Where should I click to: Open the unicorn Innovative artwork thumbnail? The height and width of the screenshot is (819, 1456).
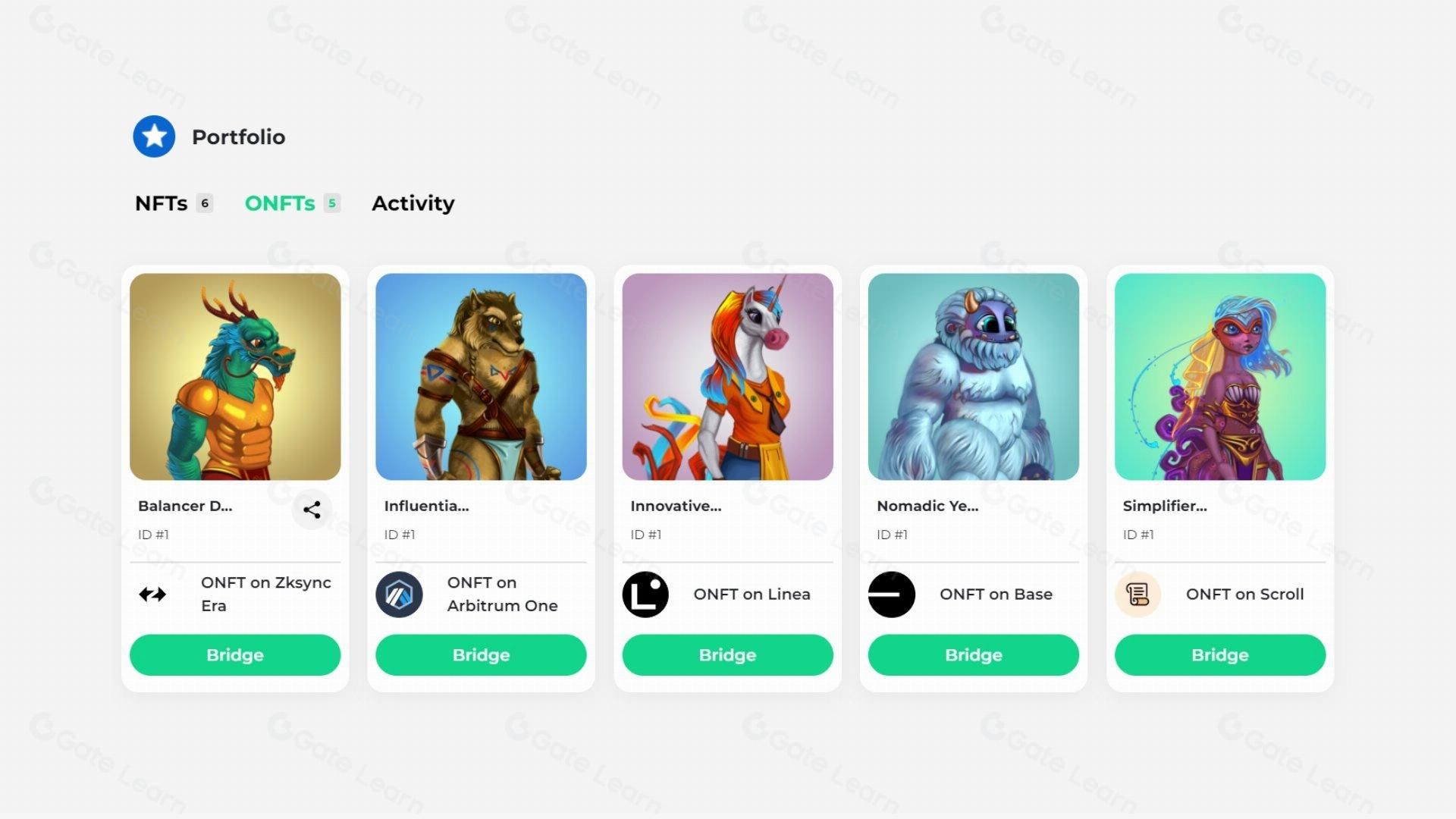coord(727,377)
